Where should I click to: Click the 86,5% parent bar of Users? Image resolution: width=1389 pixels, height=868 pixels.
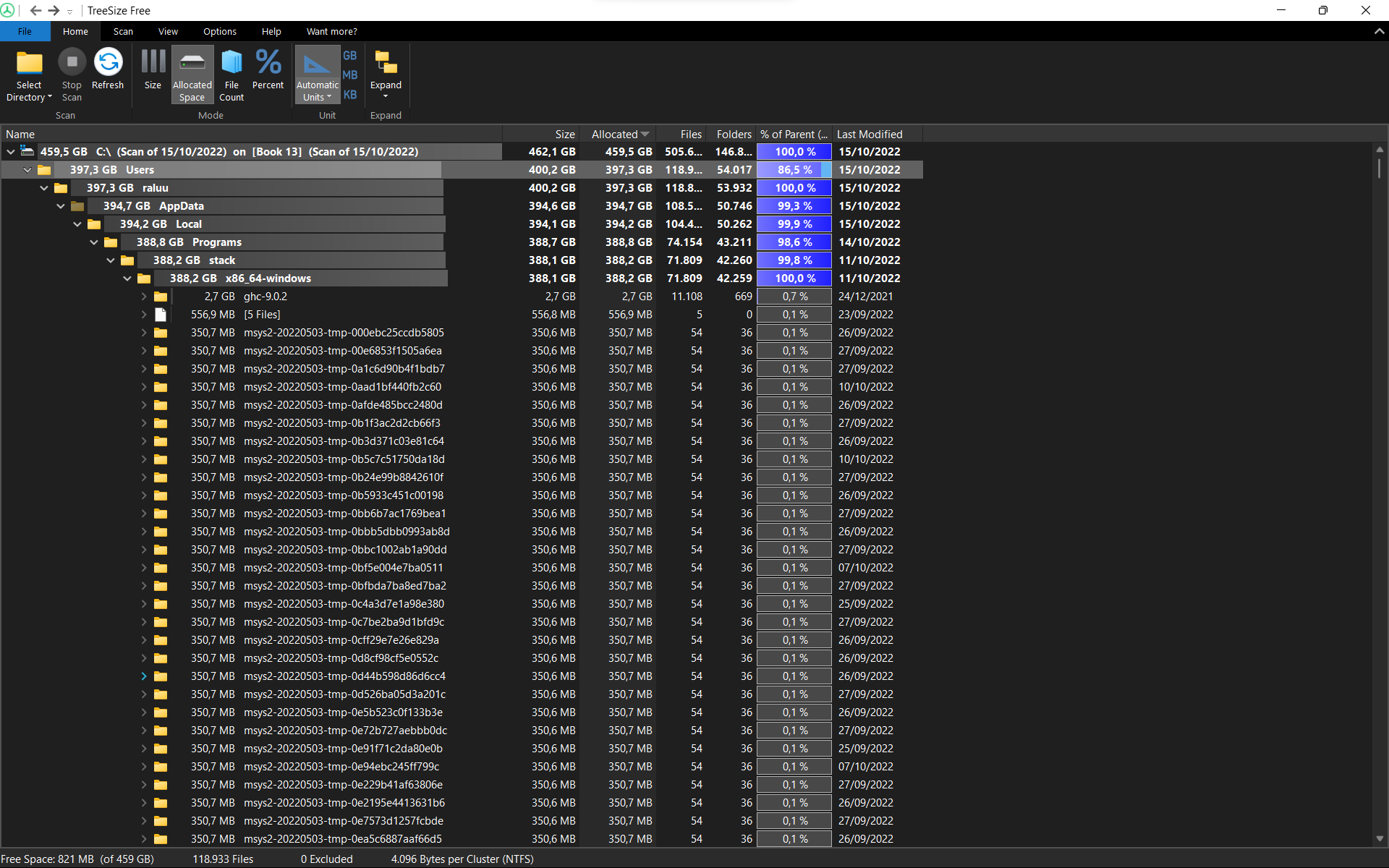[794, 169]
